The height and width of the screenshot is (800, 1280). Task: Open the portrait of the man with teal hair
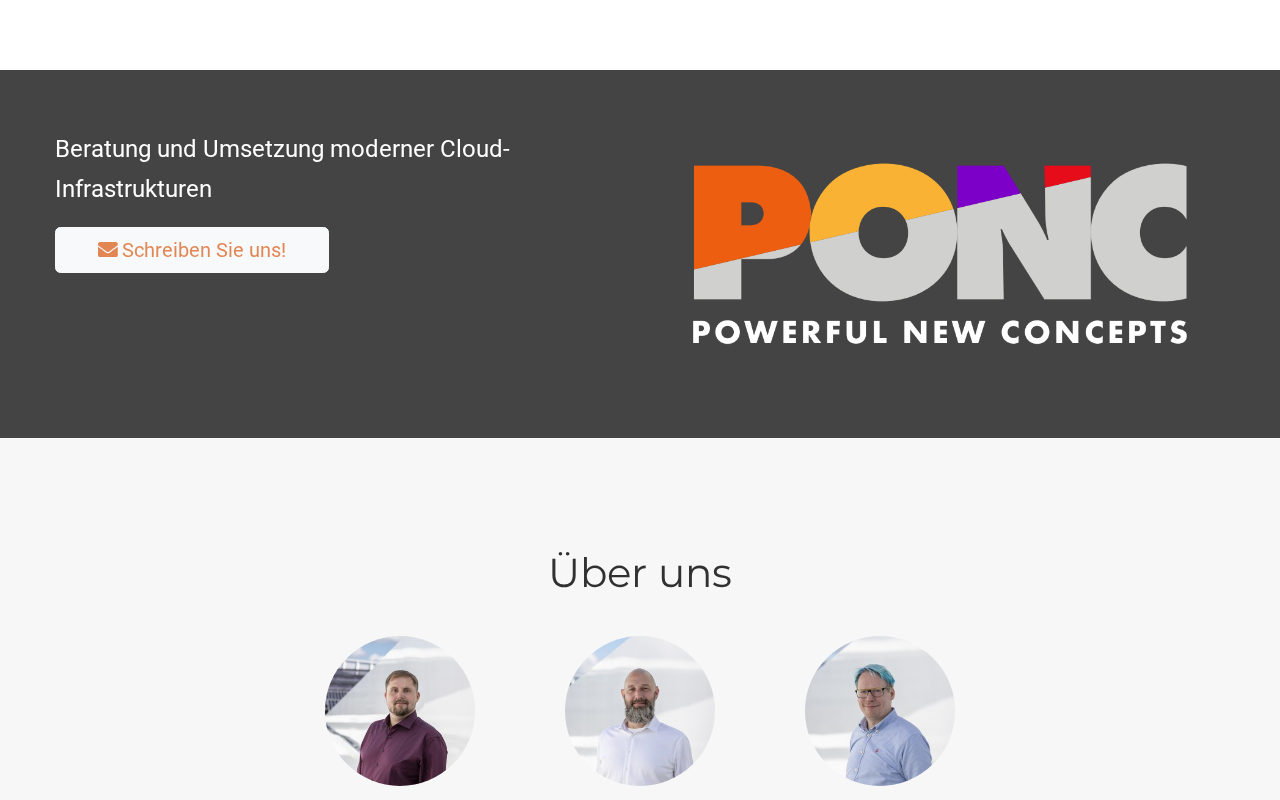pos(880,711)
